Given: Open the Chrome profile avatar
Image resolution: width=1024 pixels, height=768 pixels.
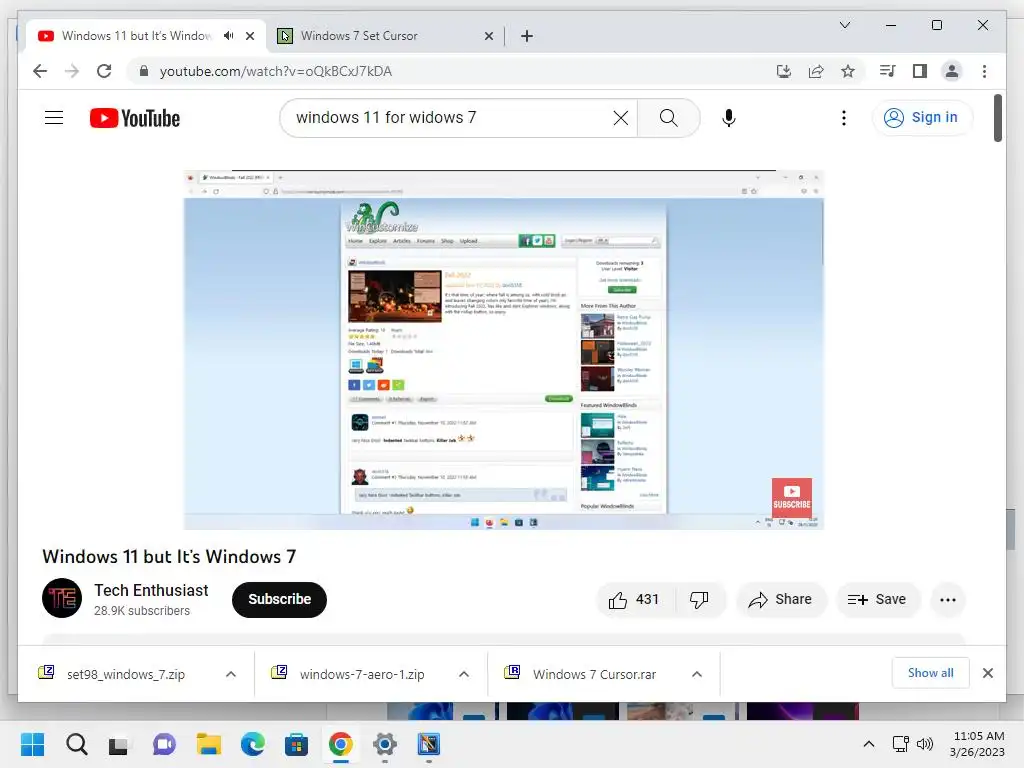Looking at the screenshot, I should (x=952, y=71).
